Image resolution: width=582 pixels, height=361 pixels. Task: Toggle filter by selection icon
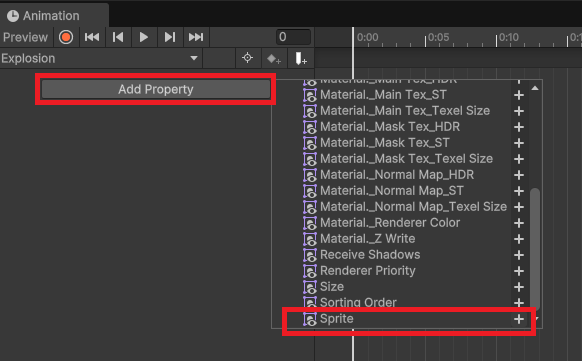pyautogui.click(x=247, y=58)
